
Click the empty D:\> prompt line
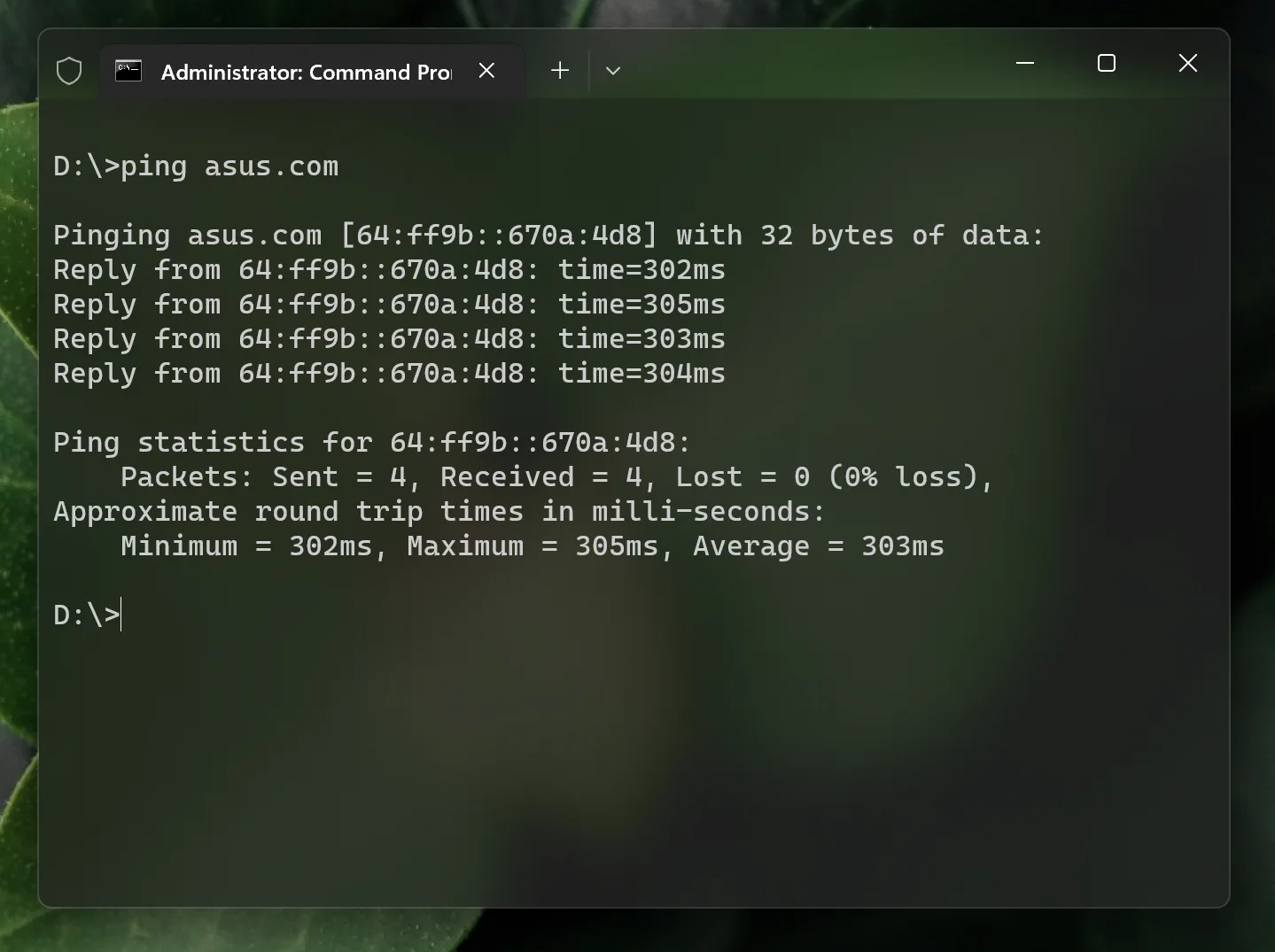87,615
